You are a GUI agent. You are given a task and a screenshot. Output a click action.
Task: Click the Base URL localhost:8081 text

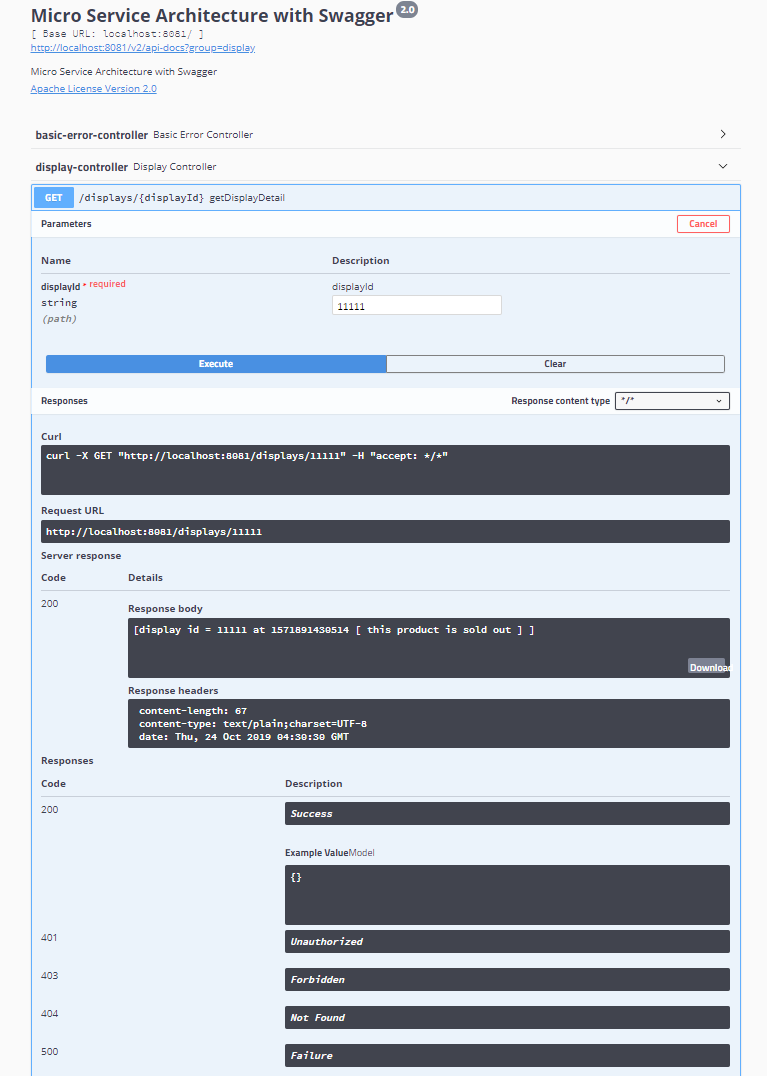coord(117,34)
